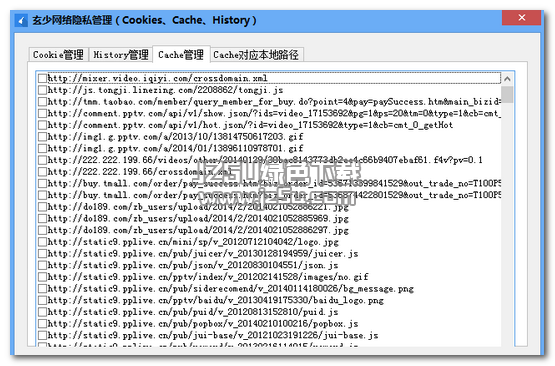The width and height of the screenshot is (555, 366).
Task: Select the static9.pplive.cn popbox.js URL text
Action: (203, 324)
